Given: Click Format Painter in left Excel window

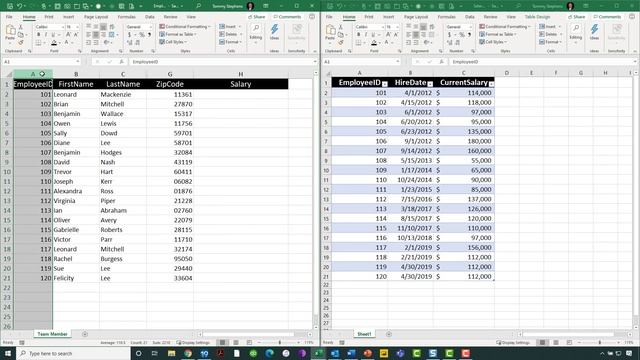Looking at the screenshot, I should pyautogui.click(x=21, y=42).
